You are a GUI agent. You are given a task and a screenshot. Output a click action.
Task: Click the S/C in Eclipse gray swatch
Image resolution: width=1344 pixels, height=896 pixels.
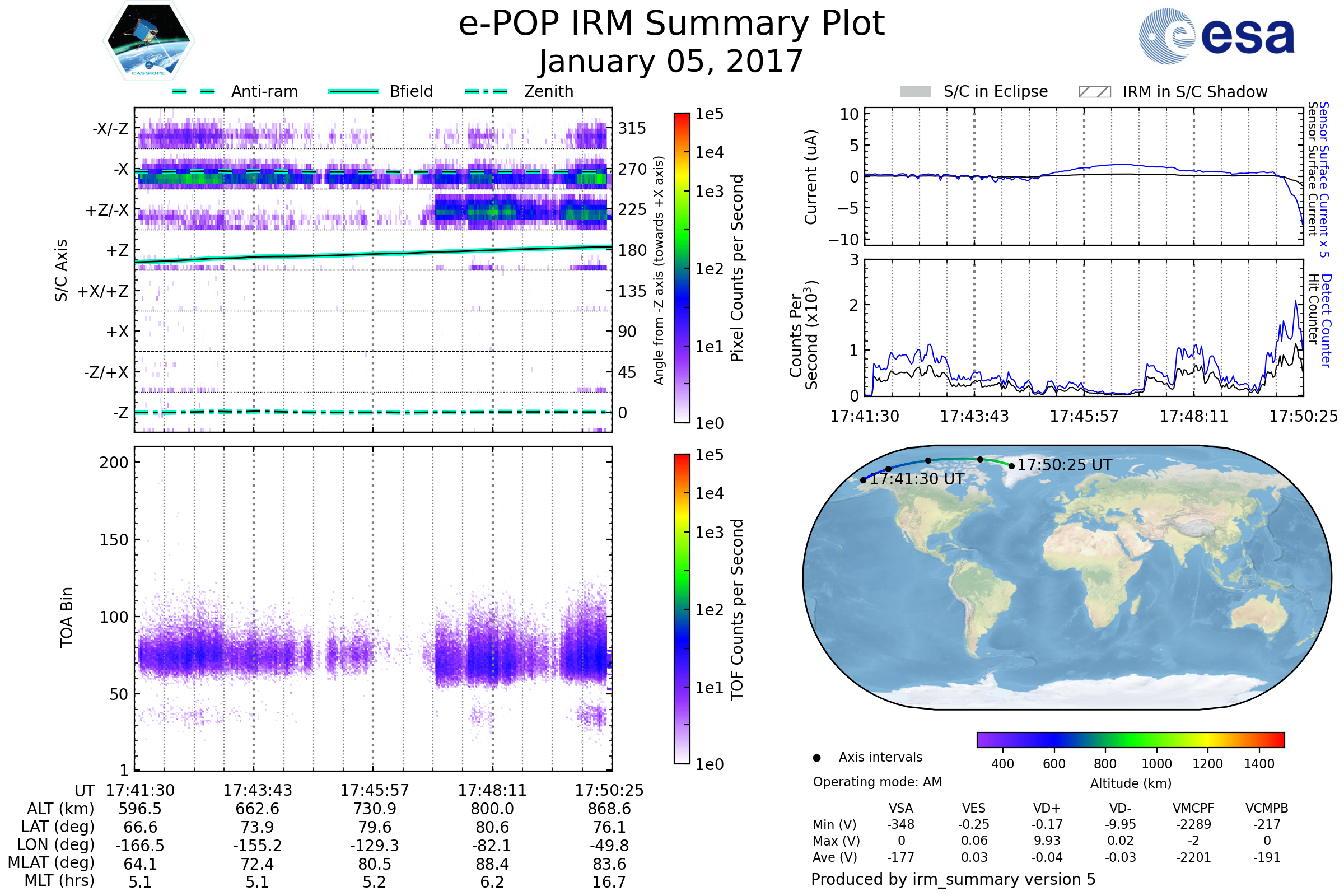tap(915, 92)
